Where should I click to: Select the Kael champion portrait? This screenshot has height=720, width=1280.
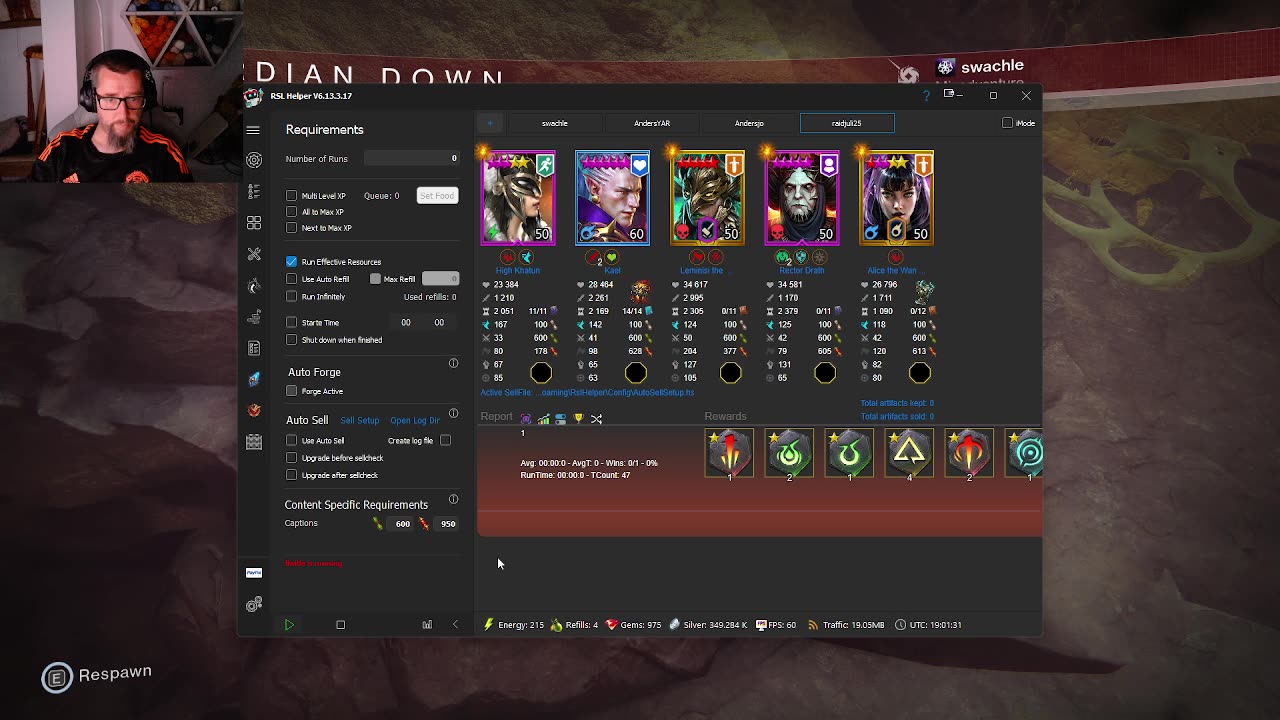click(613, 198)
